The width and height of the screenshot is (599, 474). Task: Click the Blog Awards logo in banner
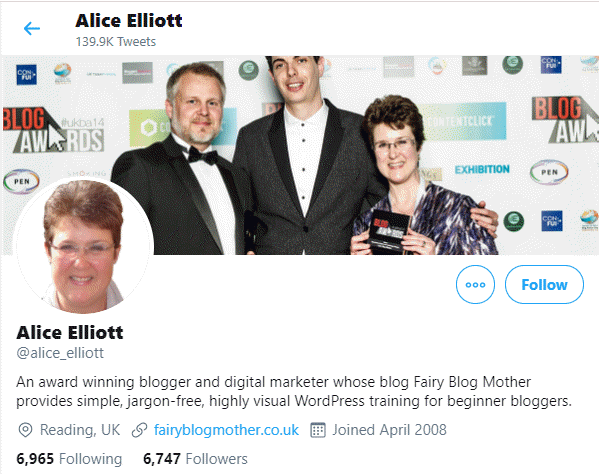point(53,130)
